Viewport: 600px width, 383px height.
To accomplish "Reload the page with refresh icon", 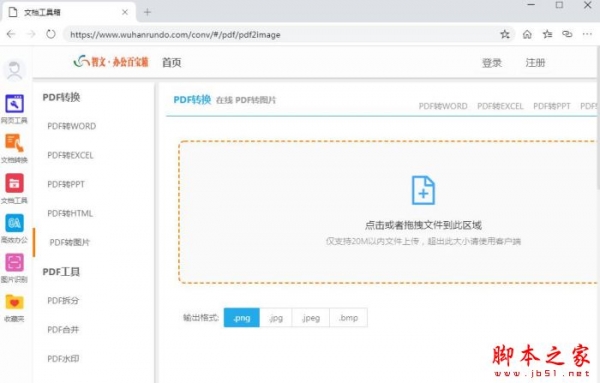I will (51, 34).
